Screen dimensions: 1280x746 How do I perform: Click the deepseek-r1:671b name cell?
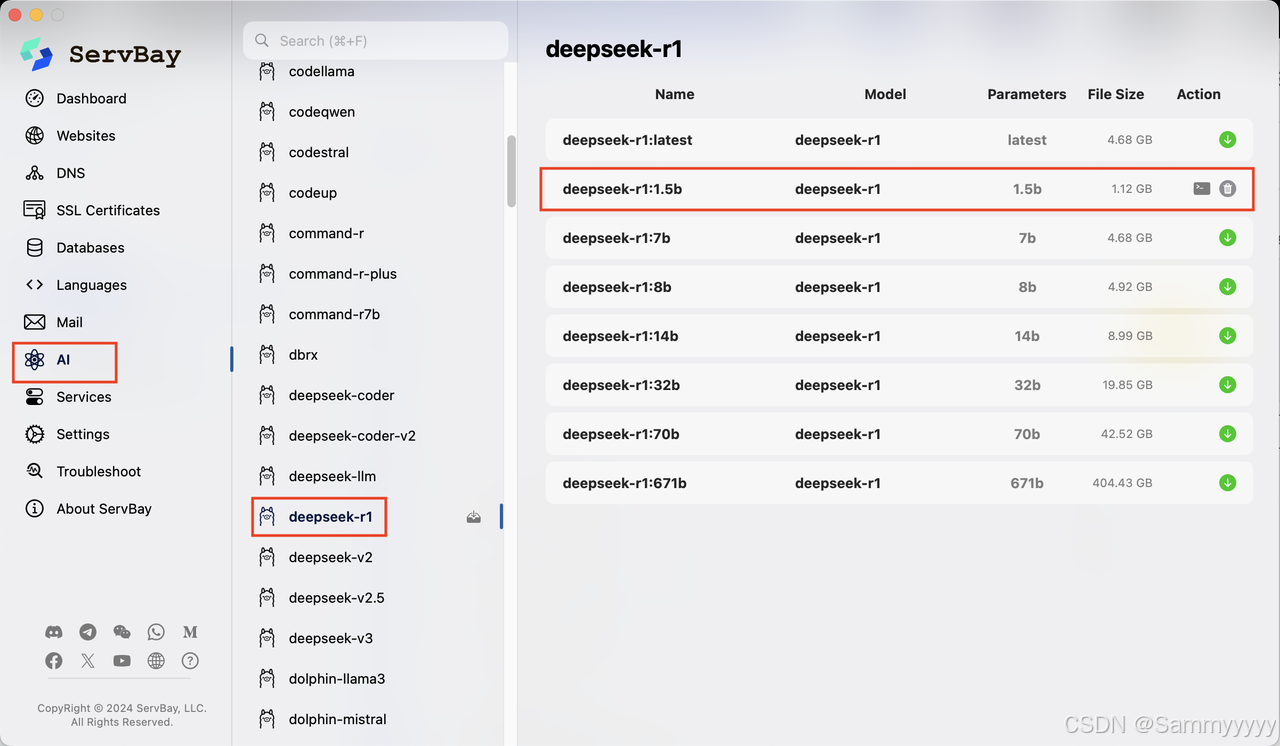(625, 483)
